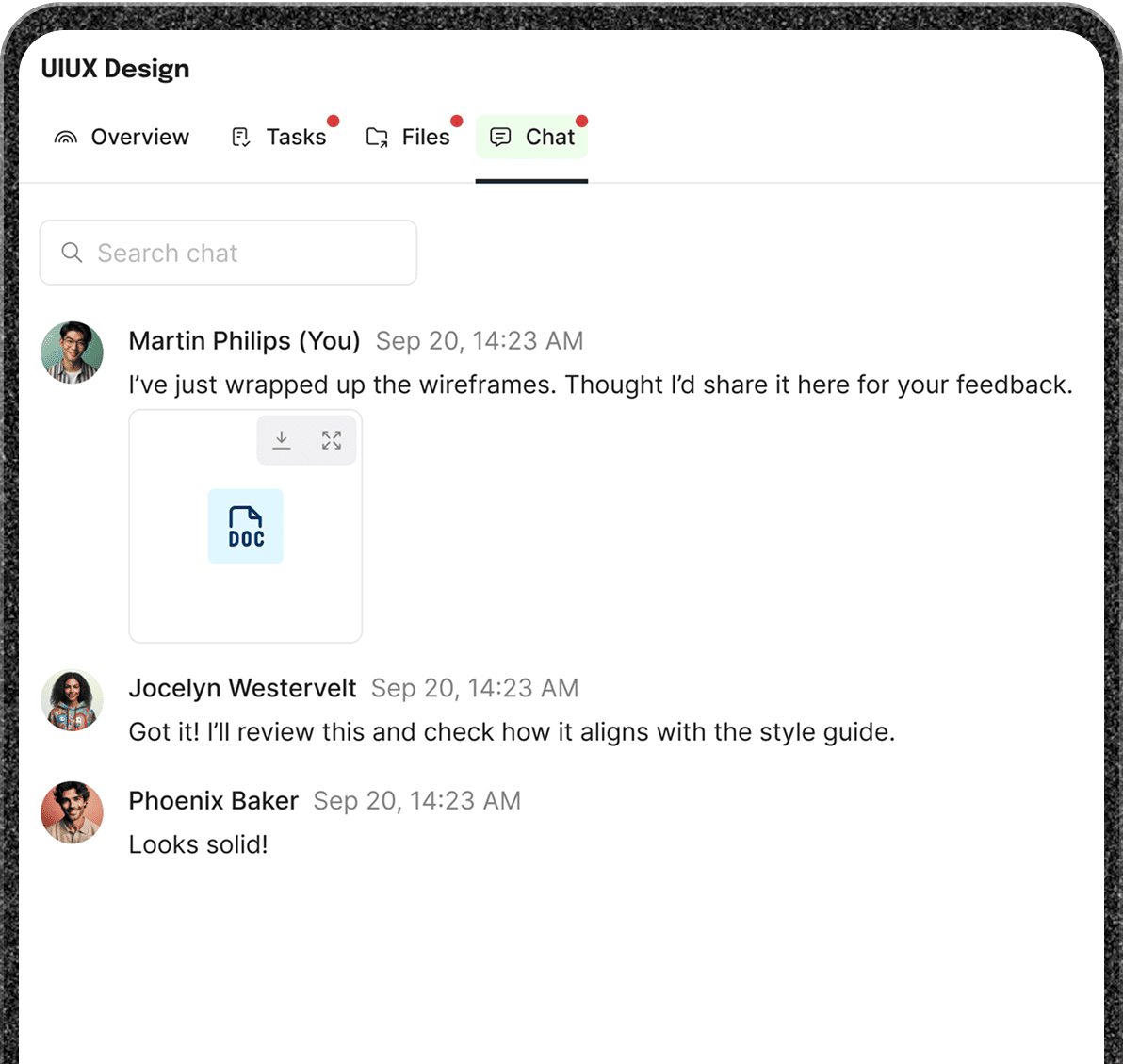
Task: Click Phoenix Baker's name
Action: [x=213, y=801]
